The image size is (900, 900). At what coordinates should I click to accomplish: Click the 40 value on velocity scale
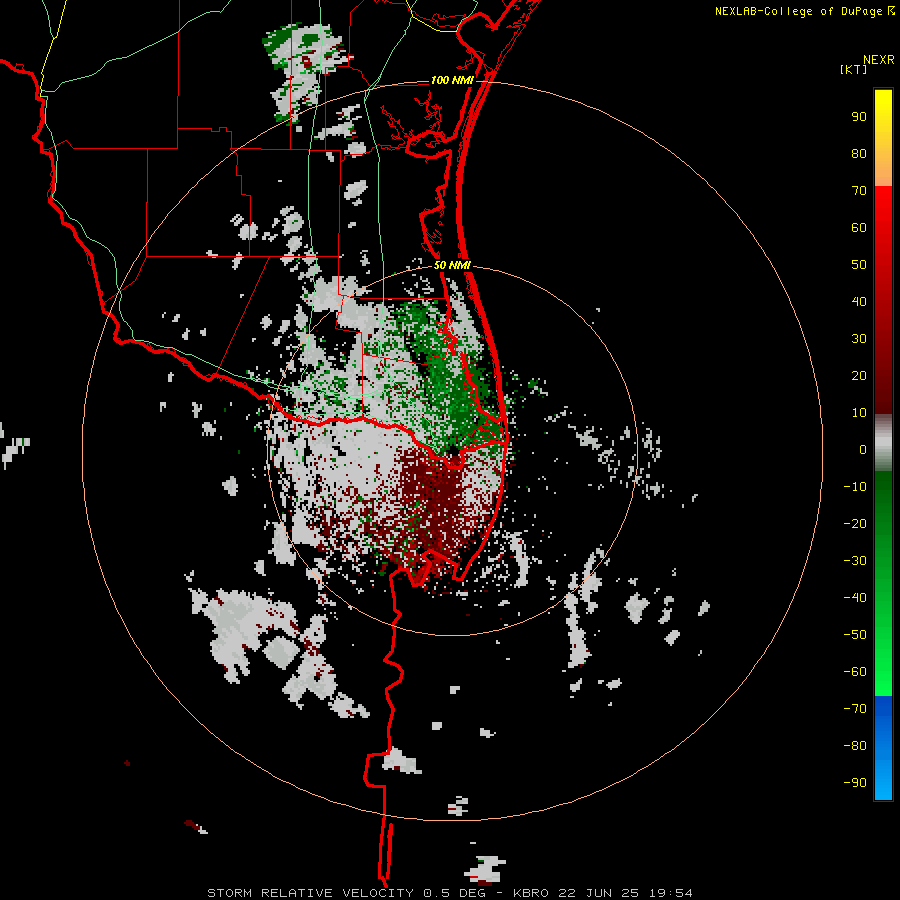tap(859, 302)
